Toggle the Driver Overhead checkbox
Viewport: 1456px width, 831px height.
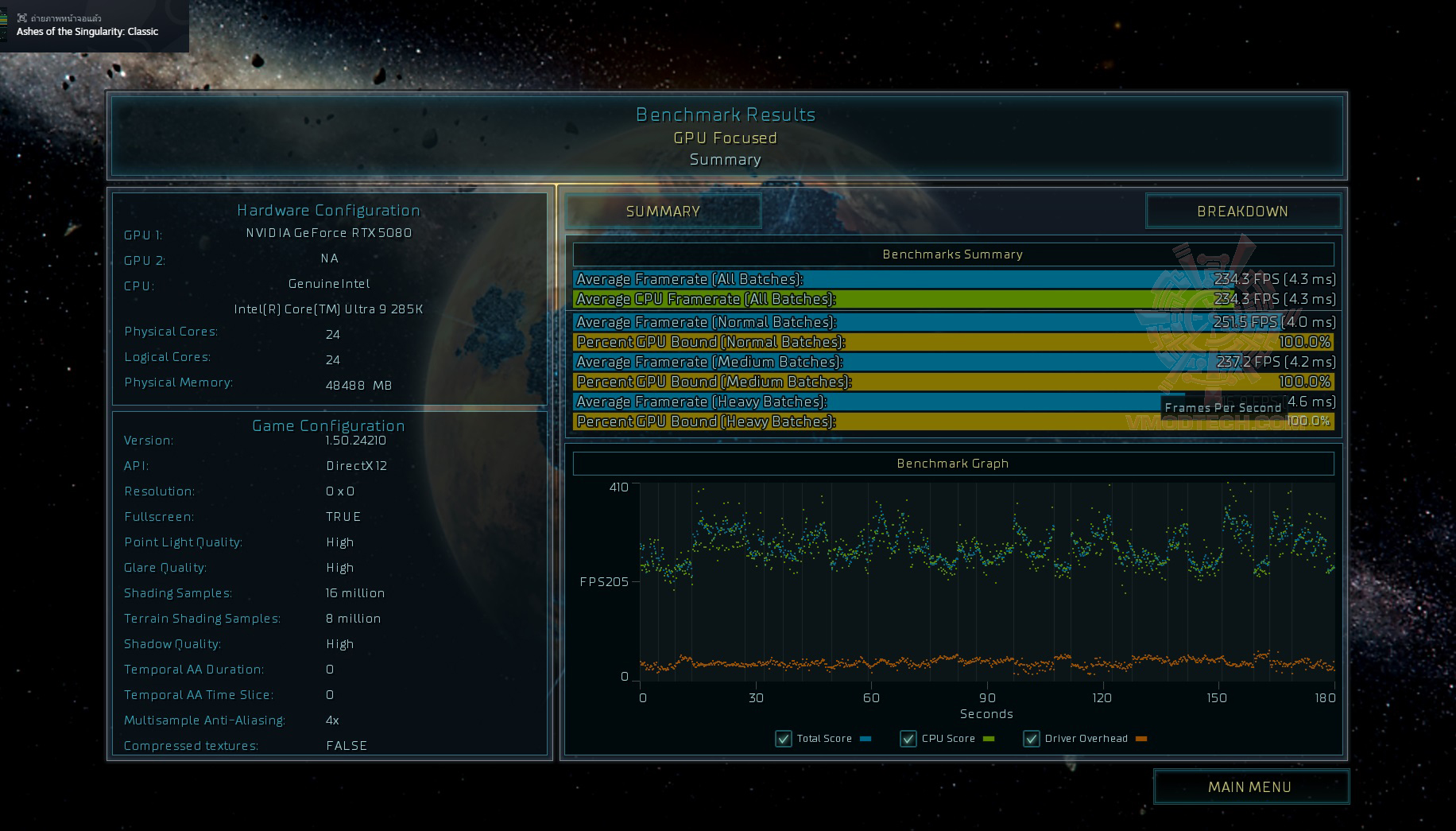(1032, 739)
